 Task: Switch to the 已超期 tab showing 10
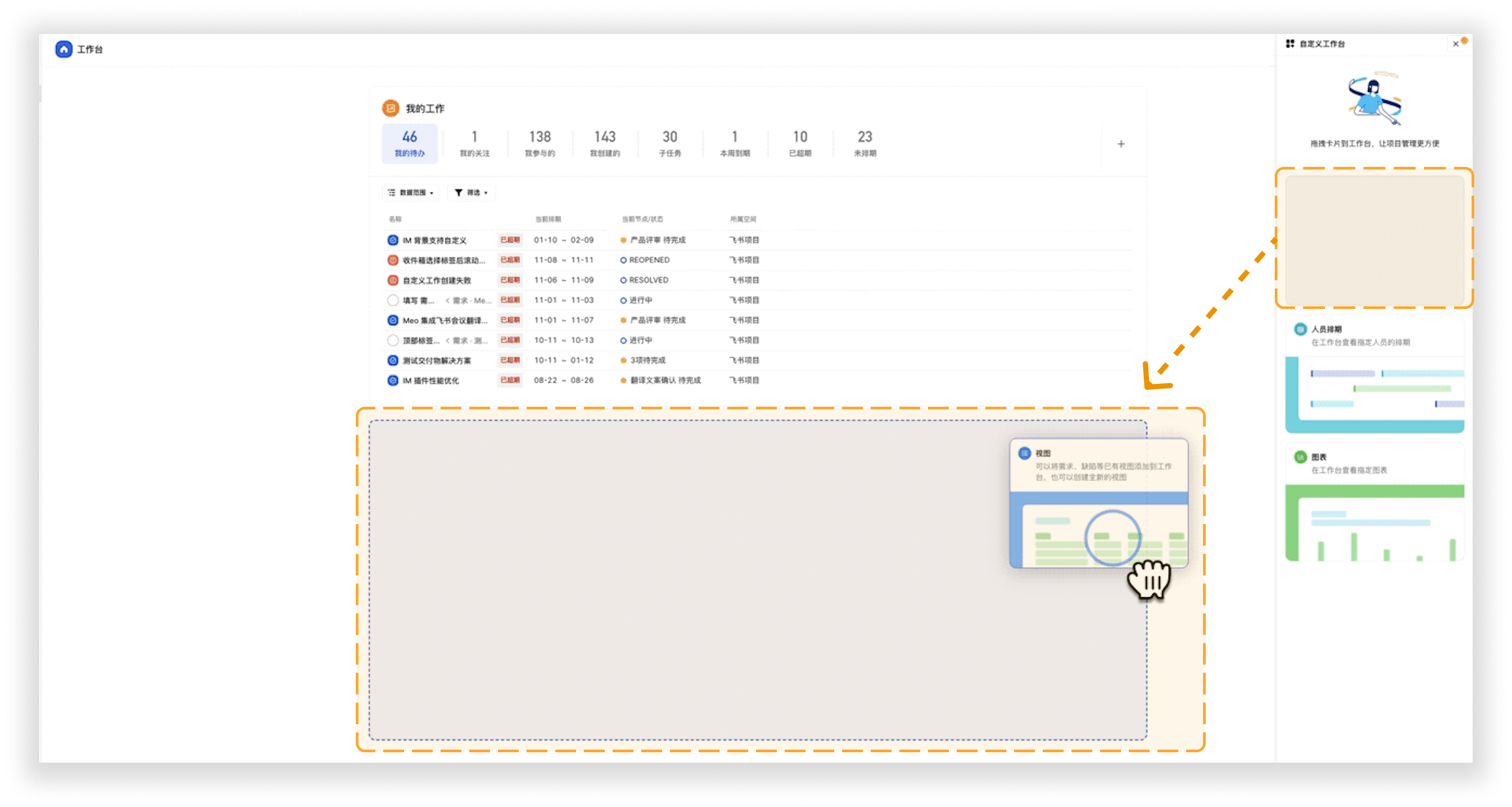(800, 143)
